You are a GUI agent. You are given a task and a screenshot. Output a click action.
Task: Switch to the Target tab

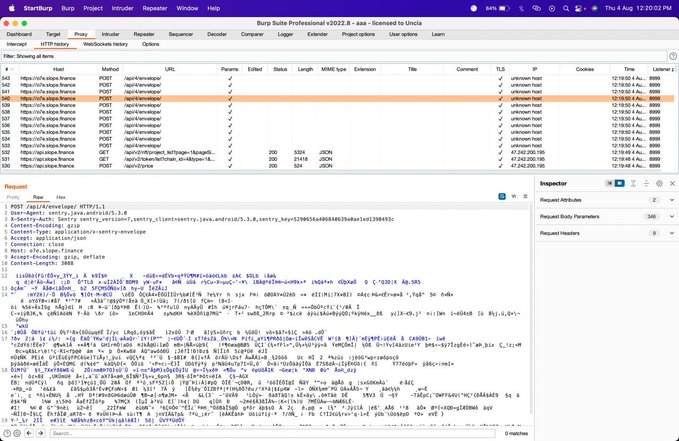pyautogui.click(x=53, y=34)
